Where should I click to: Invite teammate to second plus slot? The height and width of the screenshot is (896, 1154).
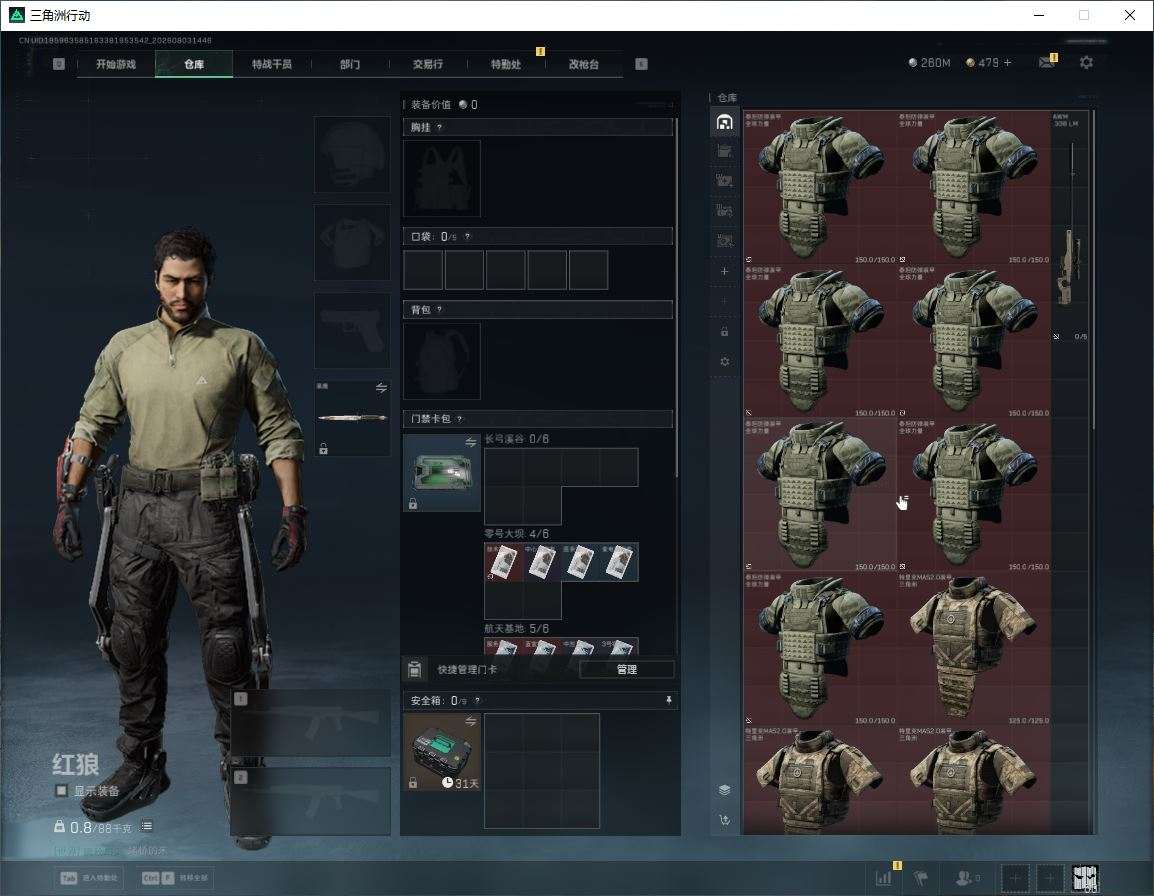click(1050, 878)
